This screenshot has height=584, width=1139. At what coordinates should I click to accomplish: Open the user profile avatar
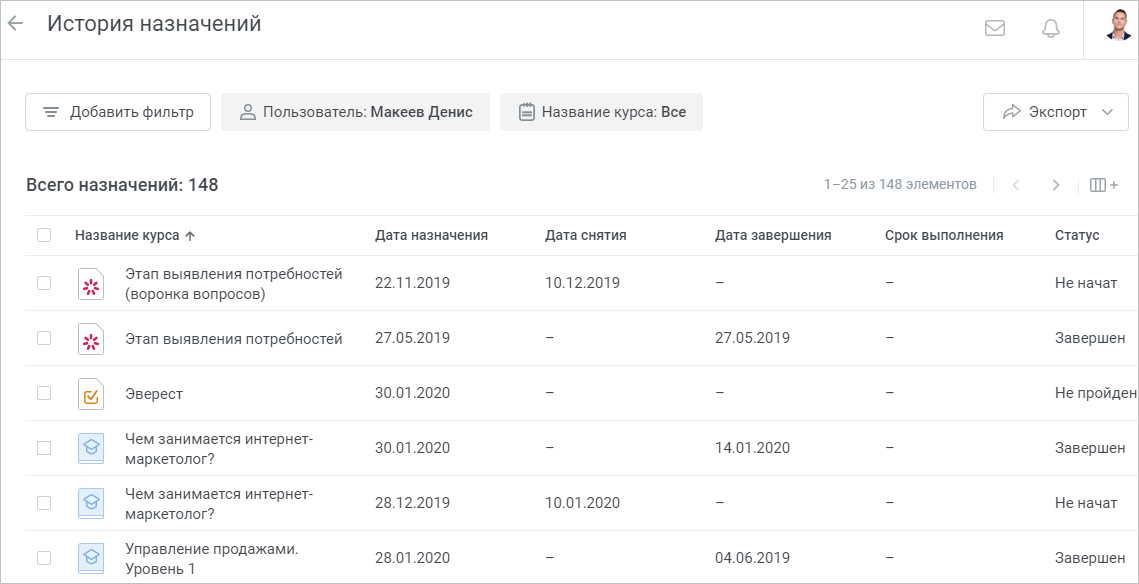tap(1119, 25)
